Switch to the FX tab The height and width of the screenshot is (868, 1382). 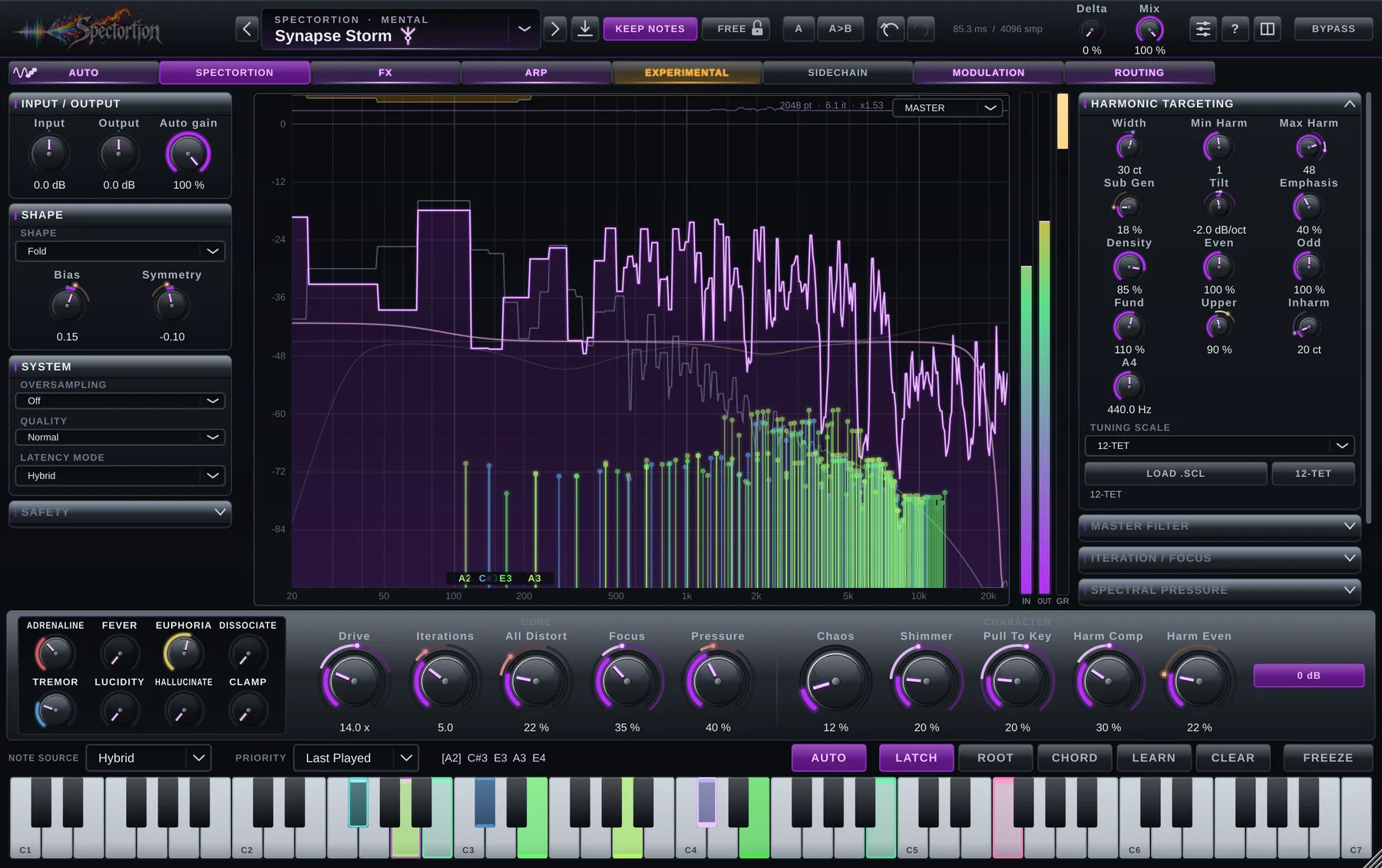(x=385, y=73)
